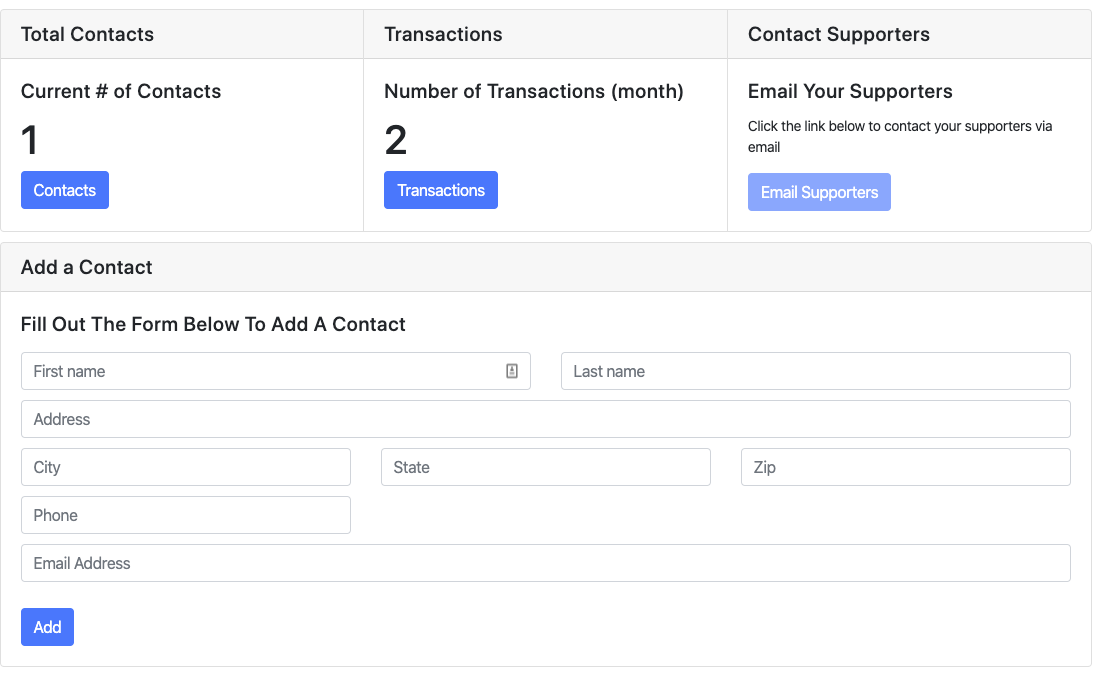Click the Total Contacts card header

coord(87,34)
